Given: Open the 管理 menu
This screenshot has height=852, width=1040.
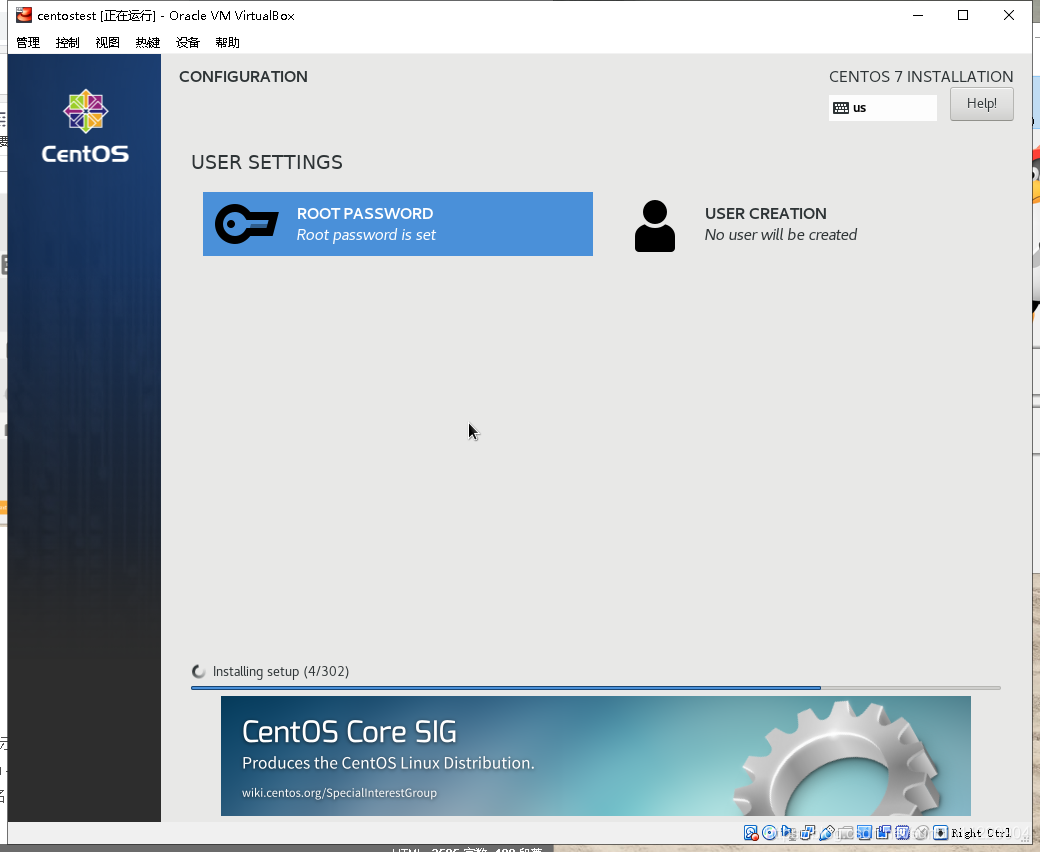Looking at the screenshot, I should click(x=28, y=42).
